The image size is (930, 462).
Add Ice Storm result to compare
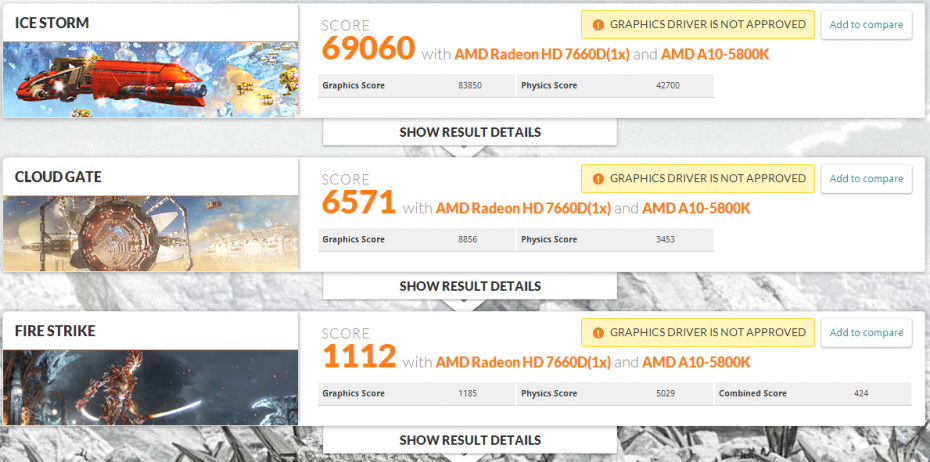pyautogui.click(x=866, y=25)
